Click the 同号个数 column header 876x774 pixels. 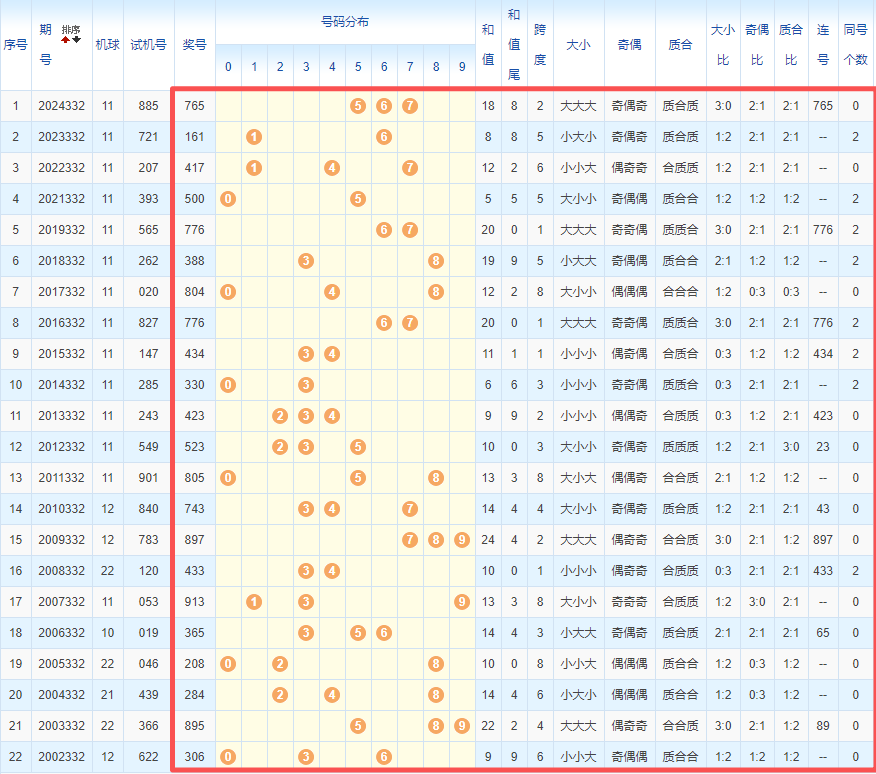856,45
